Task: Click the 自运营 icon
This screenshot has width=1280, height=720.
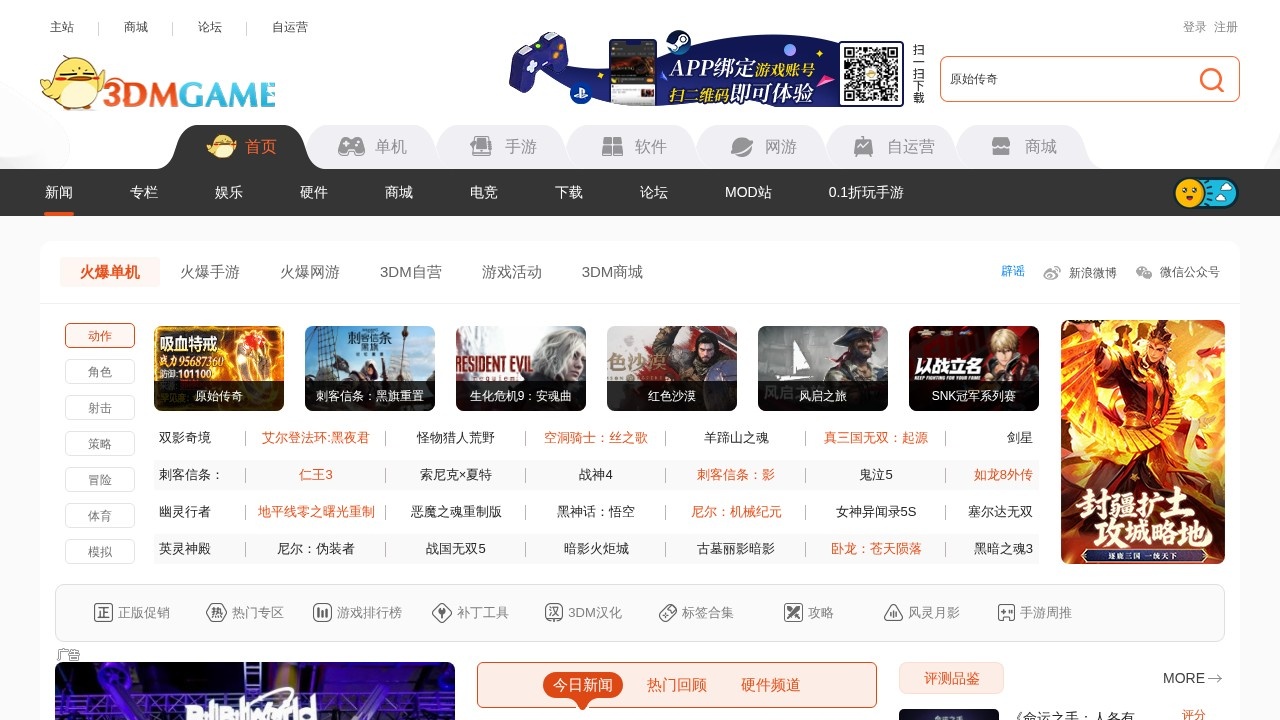Action: (863, 147)
